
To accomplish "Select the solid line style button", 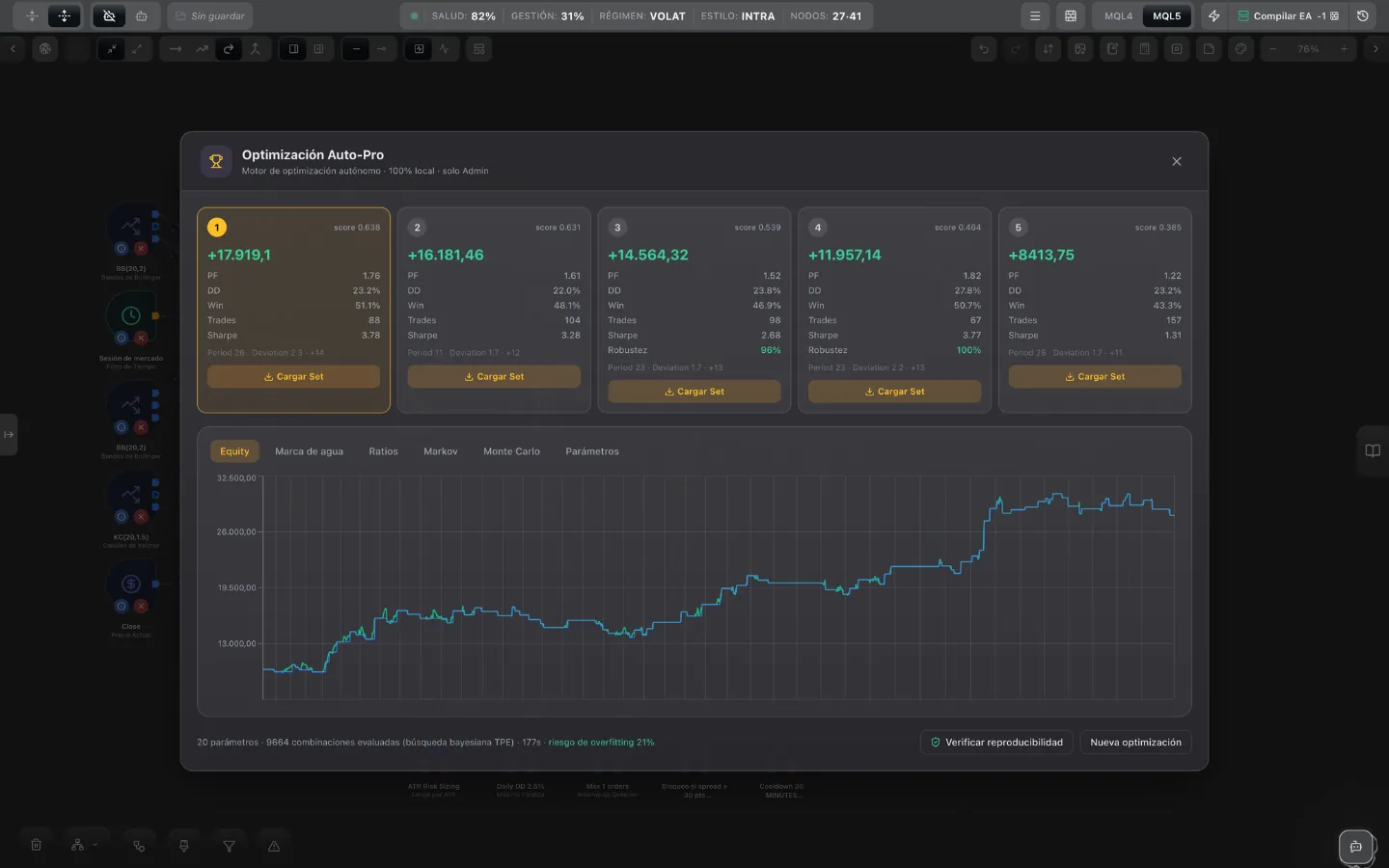I will [x=356, y=49].
